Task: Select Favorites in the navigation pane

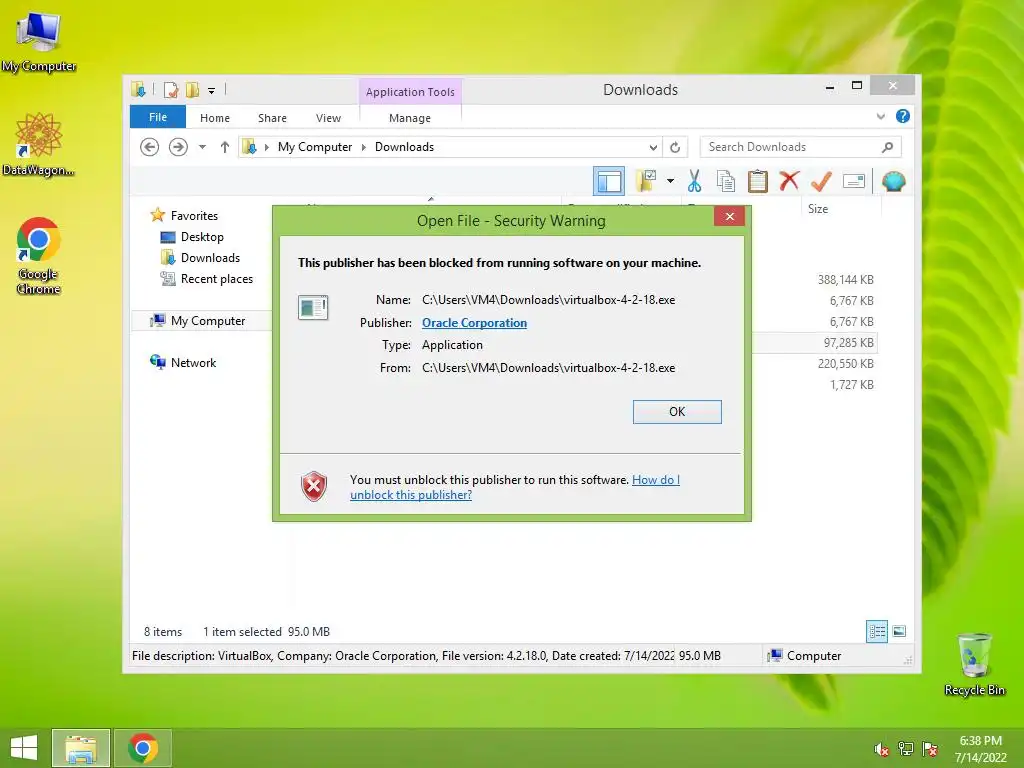Action: coord(194,216)
